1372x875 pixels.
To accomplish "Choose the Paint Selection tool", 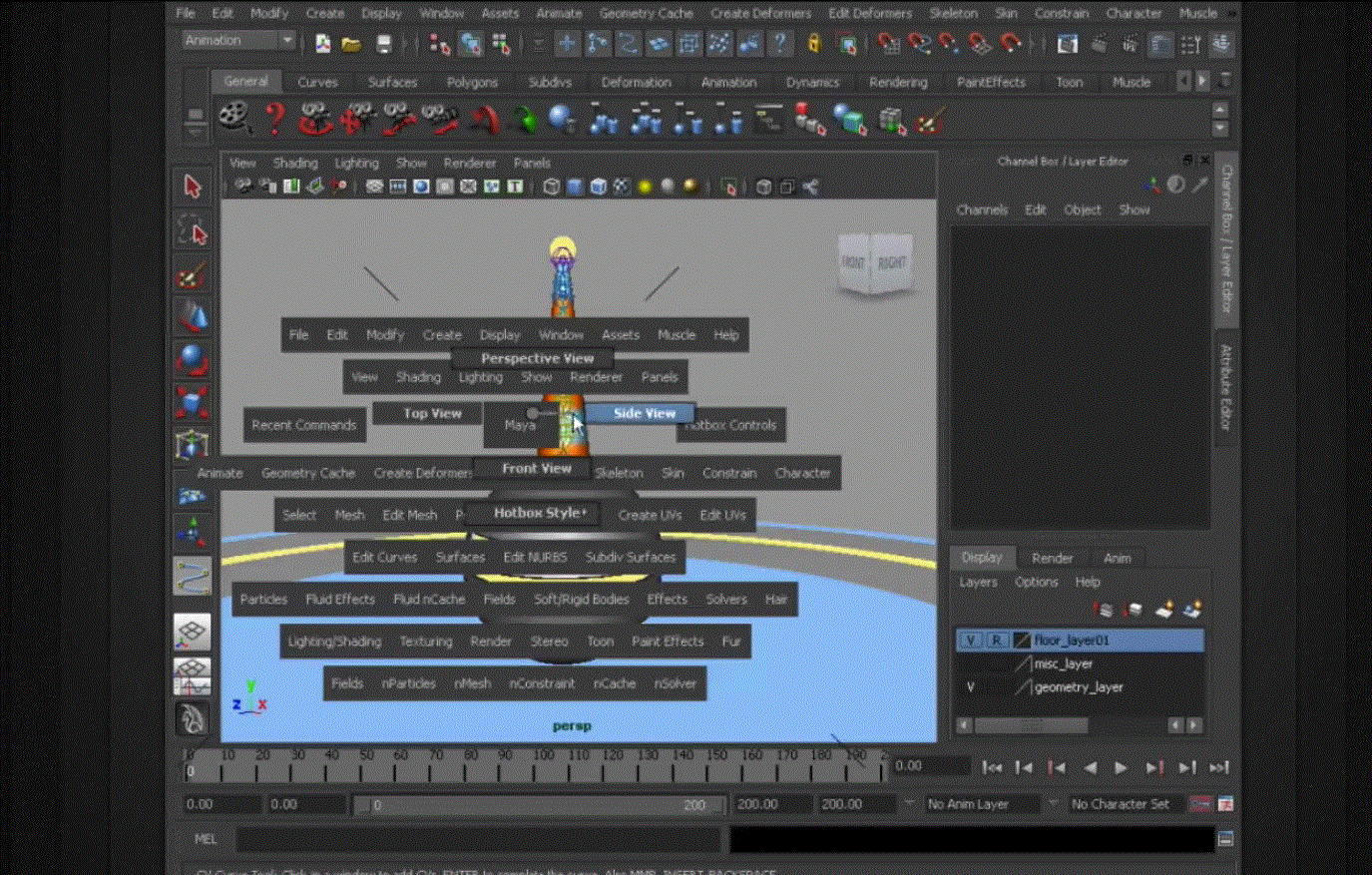I will [193, 274].
